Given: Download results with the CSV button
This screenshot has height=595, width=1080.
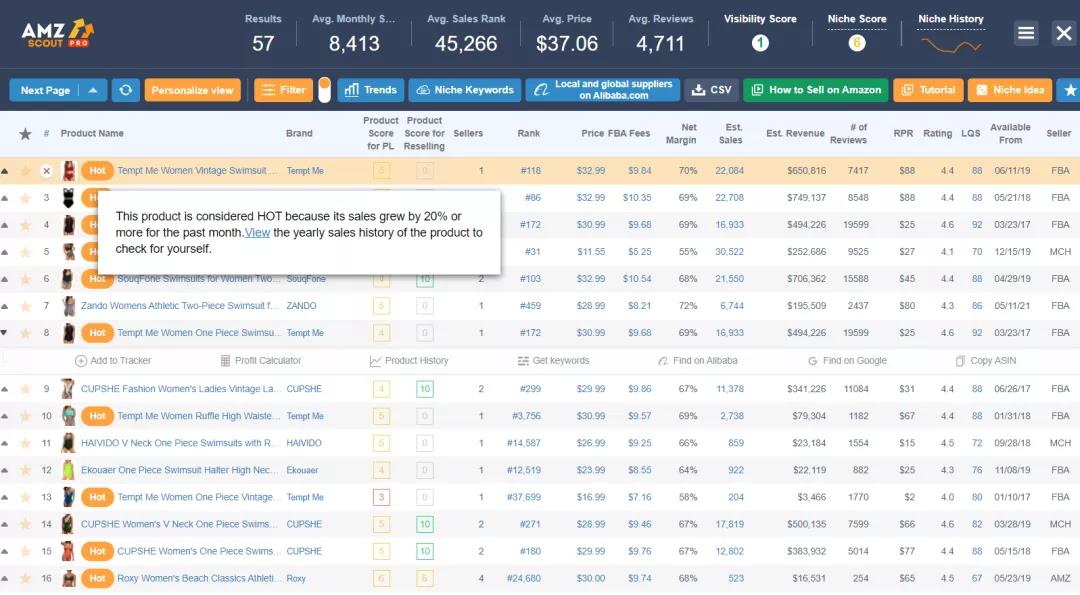Looking at the screenshot, I should [711, 90].
